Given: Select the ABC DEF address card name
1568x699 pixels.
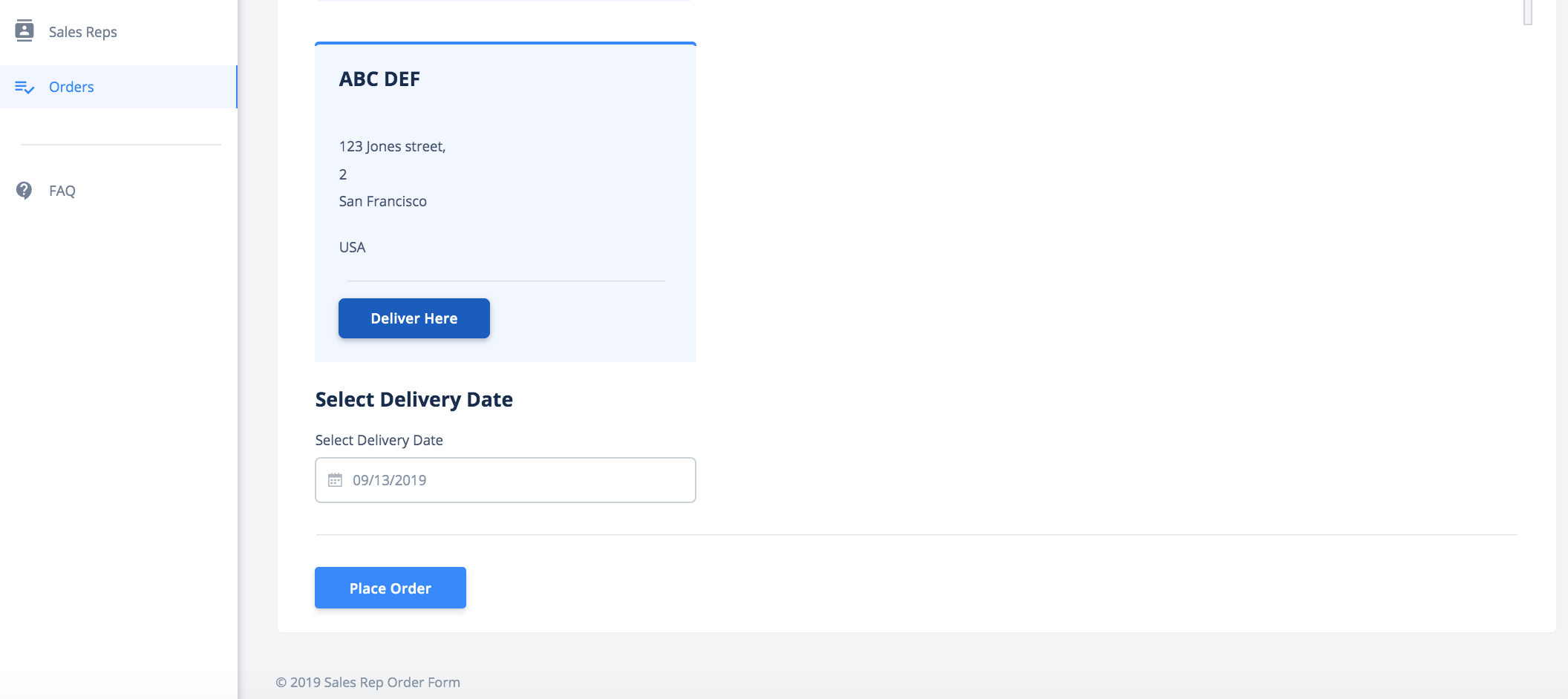Looking at the screenshot, I should click(x=379, y=79).
